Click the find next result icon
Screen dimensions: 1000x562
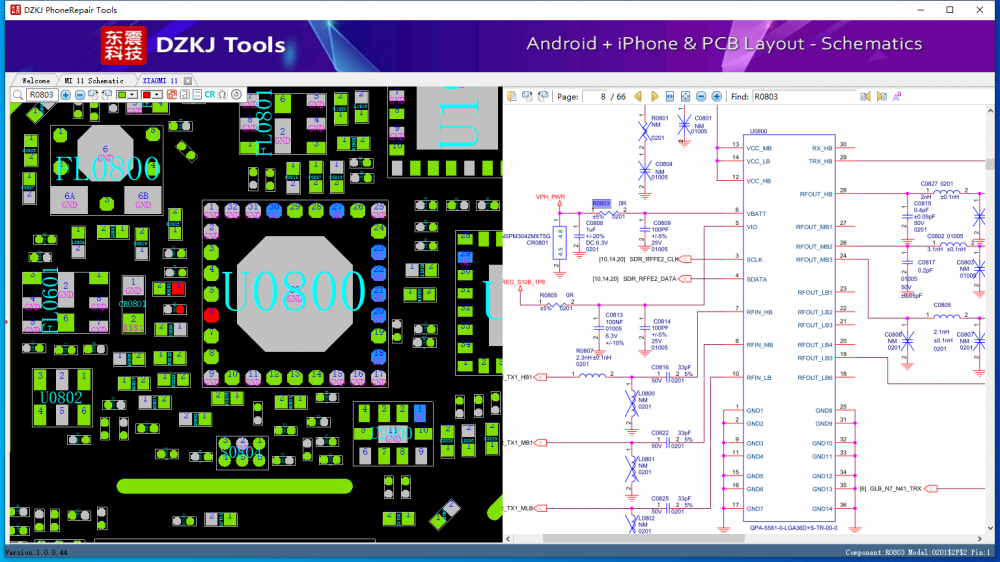882,96
